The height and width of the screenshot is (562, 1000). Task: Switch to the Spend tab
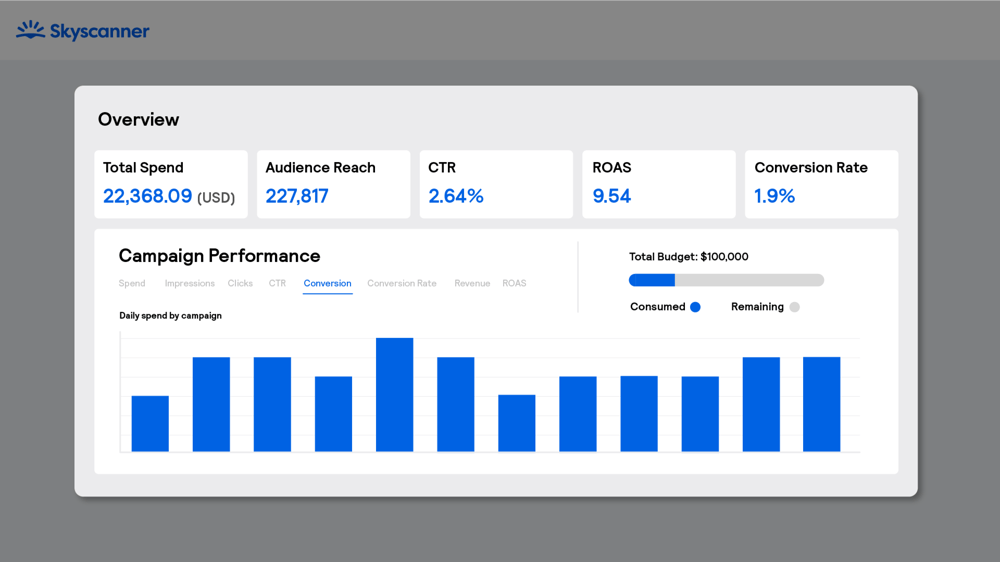click(x=132, y=284)
